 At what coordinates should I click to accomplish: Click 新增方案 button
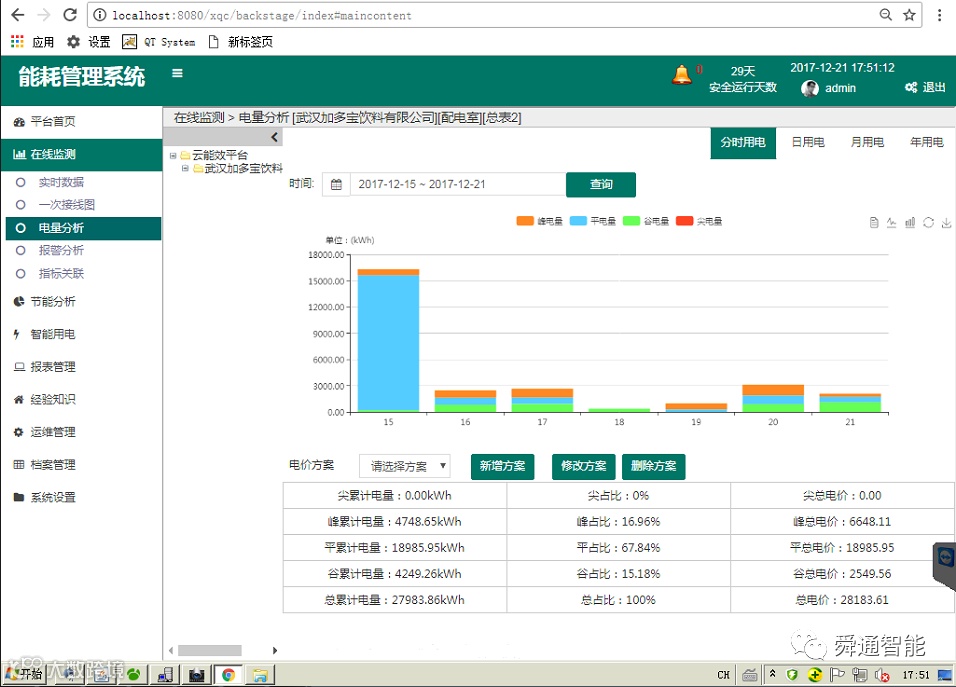tap(502, 466)
